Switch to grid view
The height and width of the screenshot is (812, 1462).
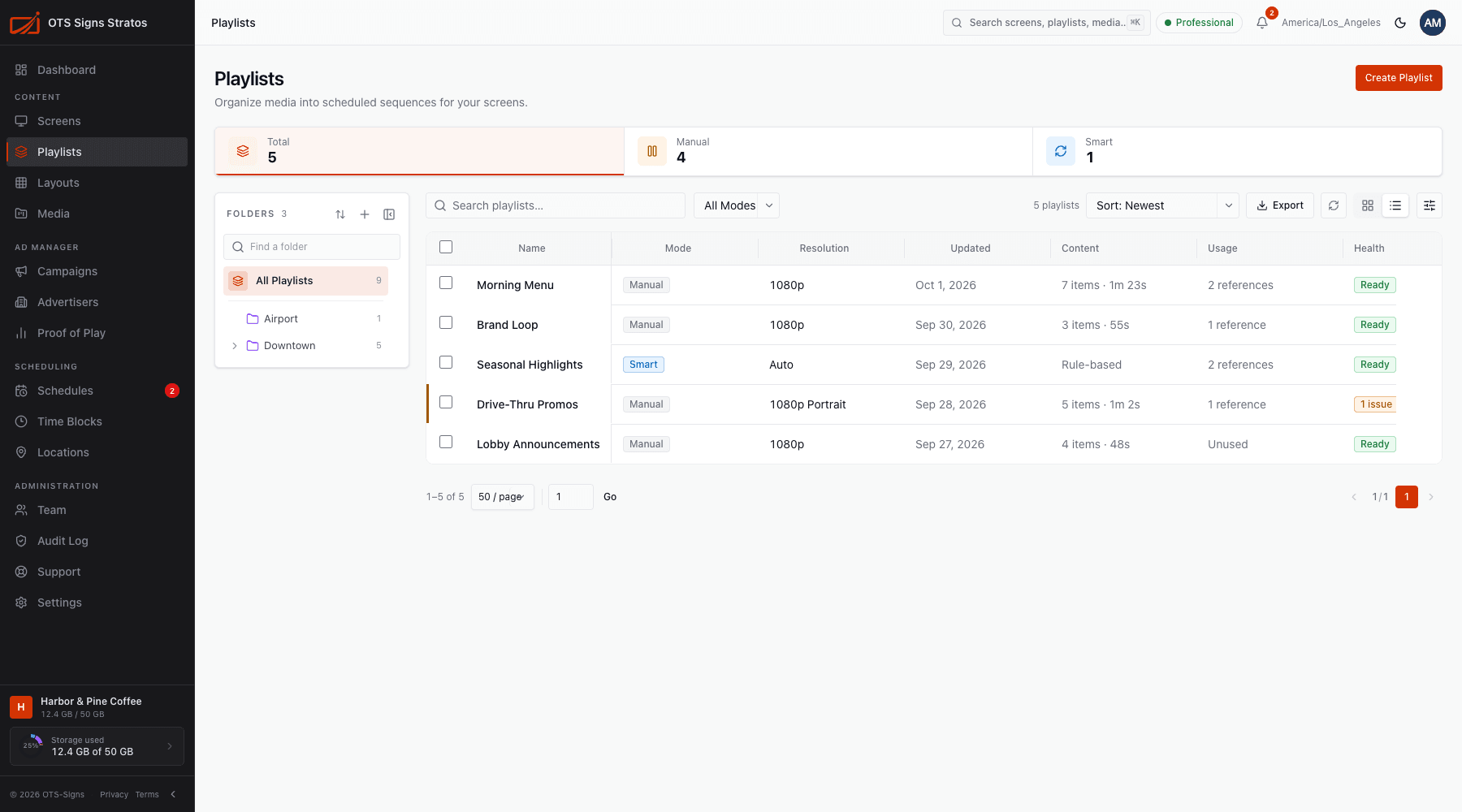(x=1368, y=205)
